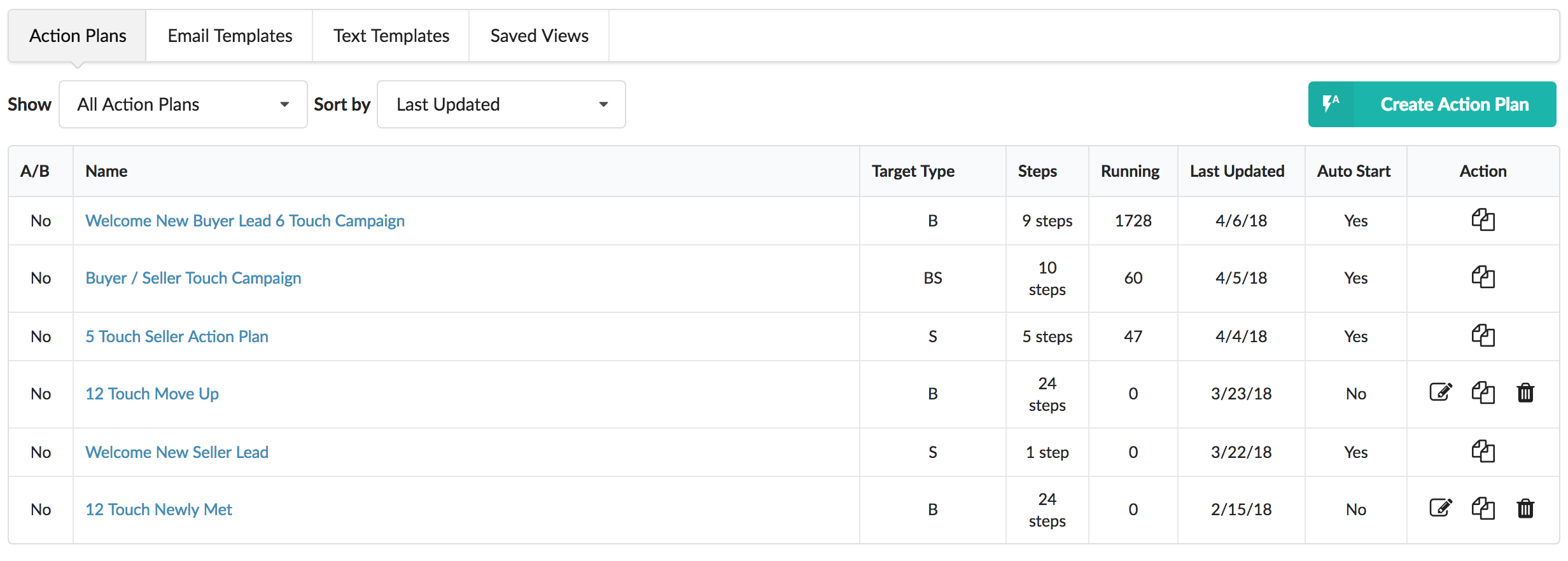Edit the 12 Touch Newly Met plan

(1441, 509)
